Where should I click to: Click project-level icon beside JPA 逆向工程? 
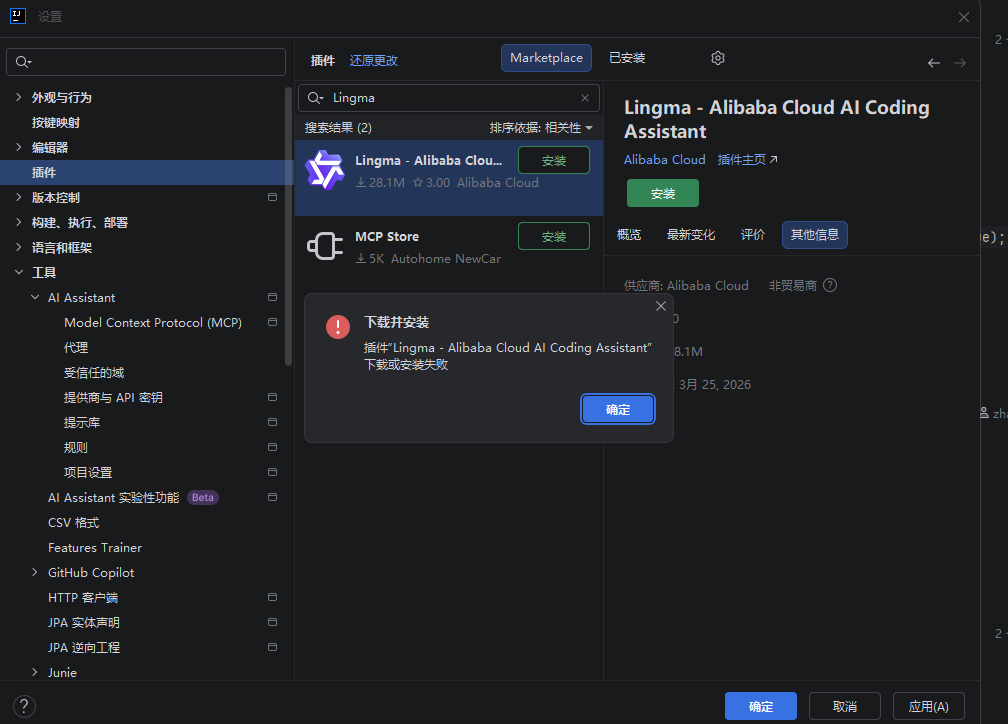click(273, 647)
